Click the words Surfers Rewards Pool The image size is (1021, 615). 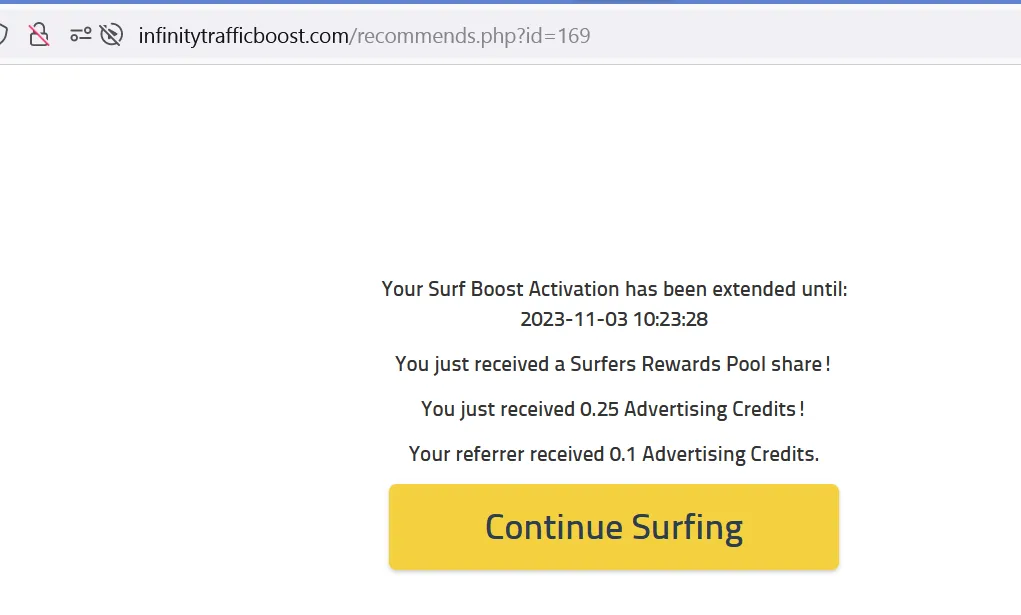point(667,364)
